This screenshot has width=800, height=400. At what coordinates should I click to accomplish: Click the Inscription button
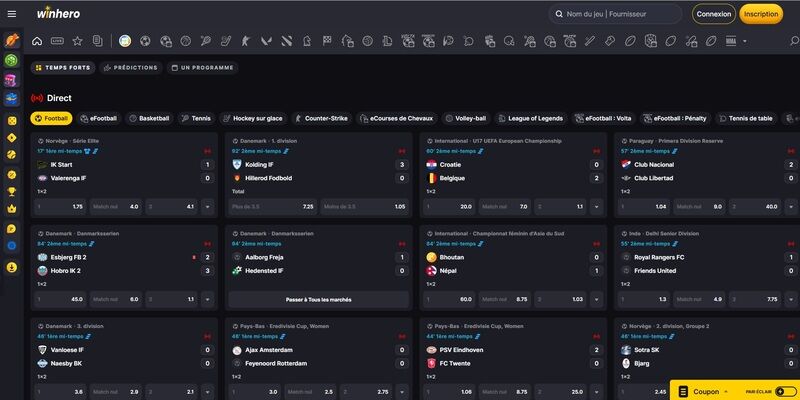[761, 14]
